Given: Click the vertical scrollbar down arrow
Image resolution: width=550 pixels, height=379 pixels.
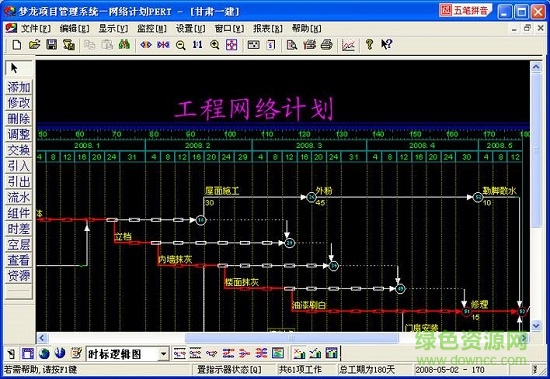Looking at the screenshot, I should pos(536,326).
